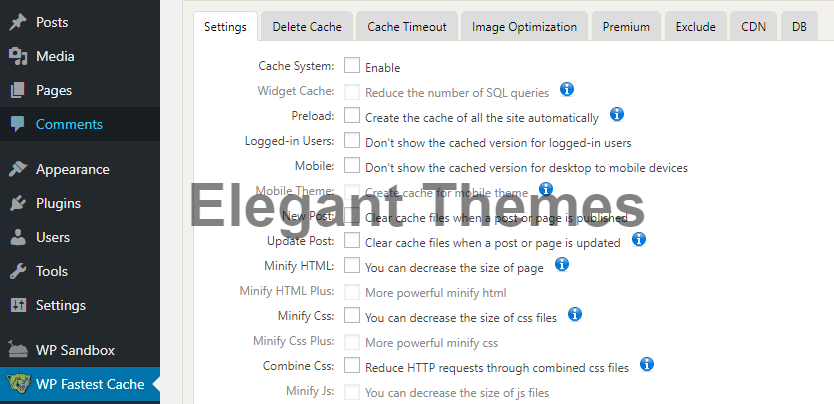The image size is (834, 404).
Task: Click info icon next to Minify HTML
Action: [562, 265]
